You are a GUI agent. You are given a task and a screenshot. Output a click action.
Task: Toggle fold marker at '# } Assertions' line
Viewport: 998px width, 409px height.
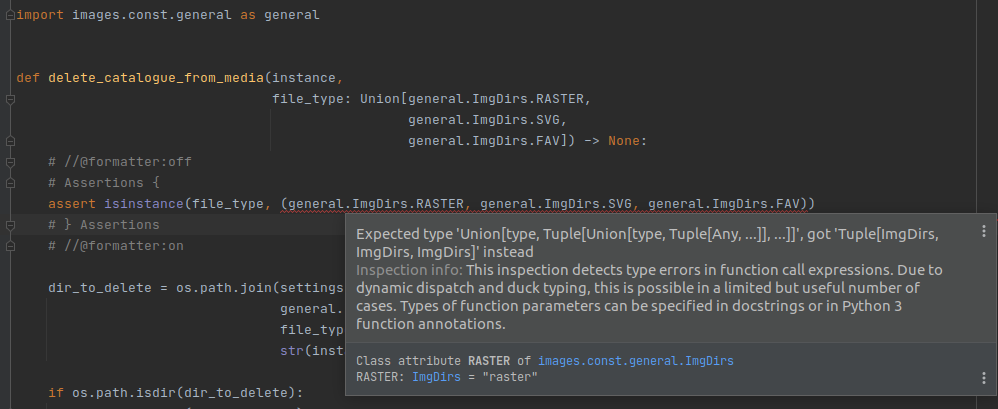(10, 225)
